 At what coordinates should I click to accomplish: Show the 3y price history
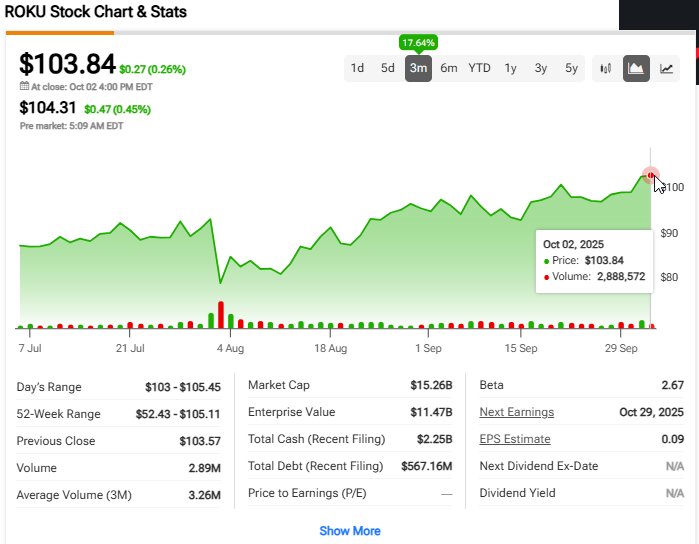tap(541, 69)
